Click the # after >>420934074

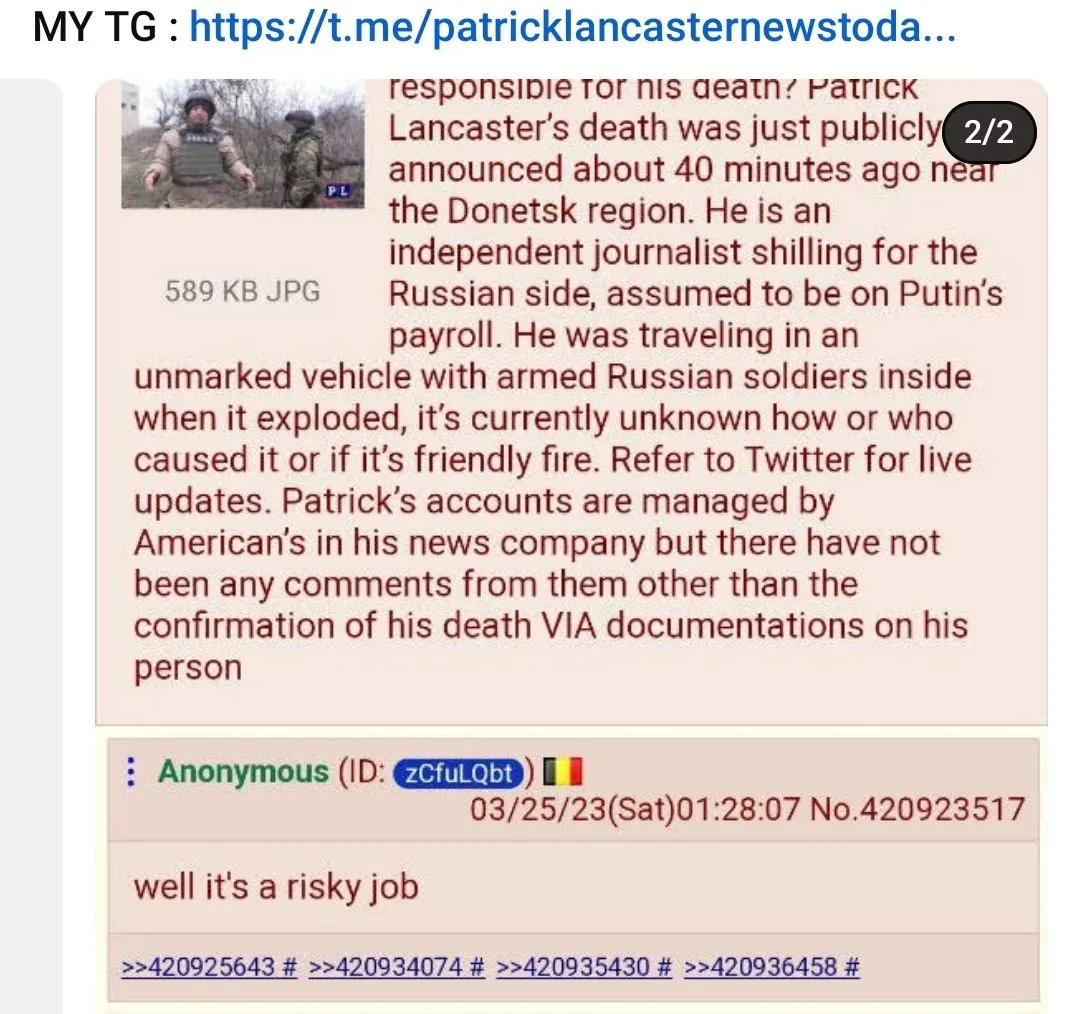[477, 966]
